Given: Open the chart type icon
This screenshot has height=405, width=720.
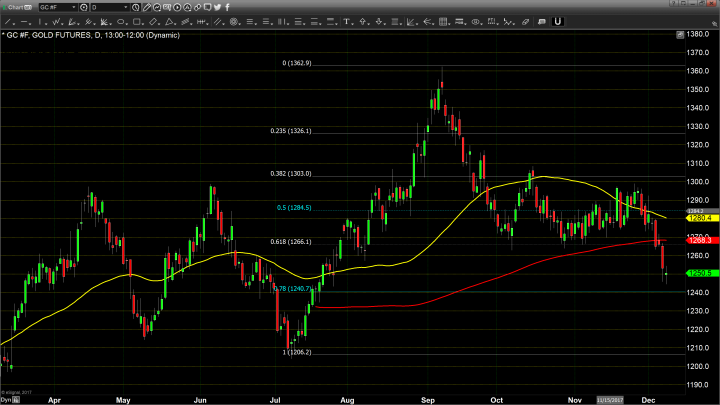Looking at the screenshot, I should (x=157, y=7).
